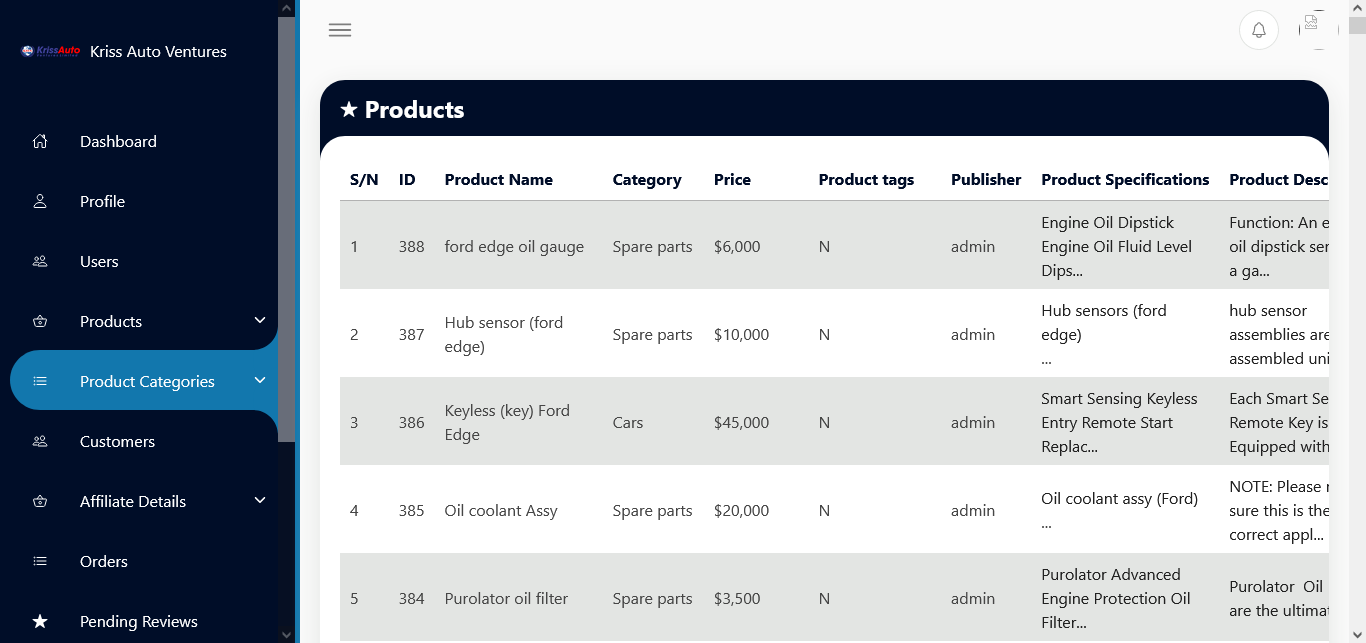Image resolution: width=1366 pixels, height=643 pixels.
Task: Click the hamburger menu icon
Action: [340, 30]
